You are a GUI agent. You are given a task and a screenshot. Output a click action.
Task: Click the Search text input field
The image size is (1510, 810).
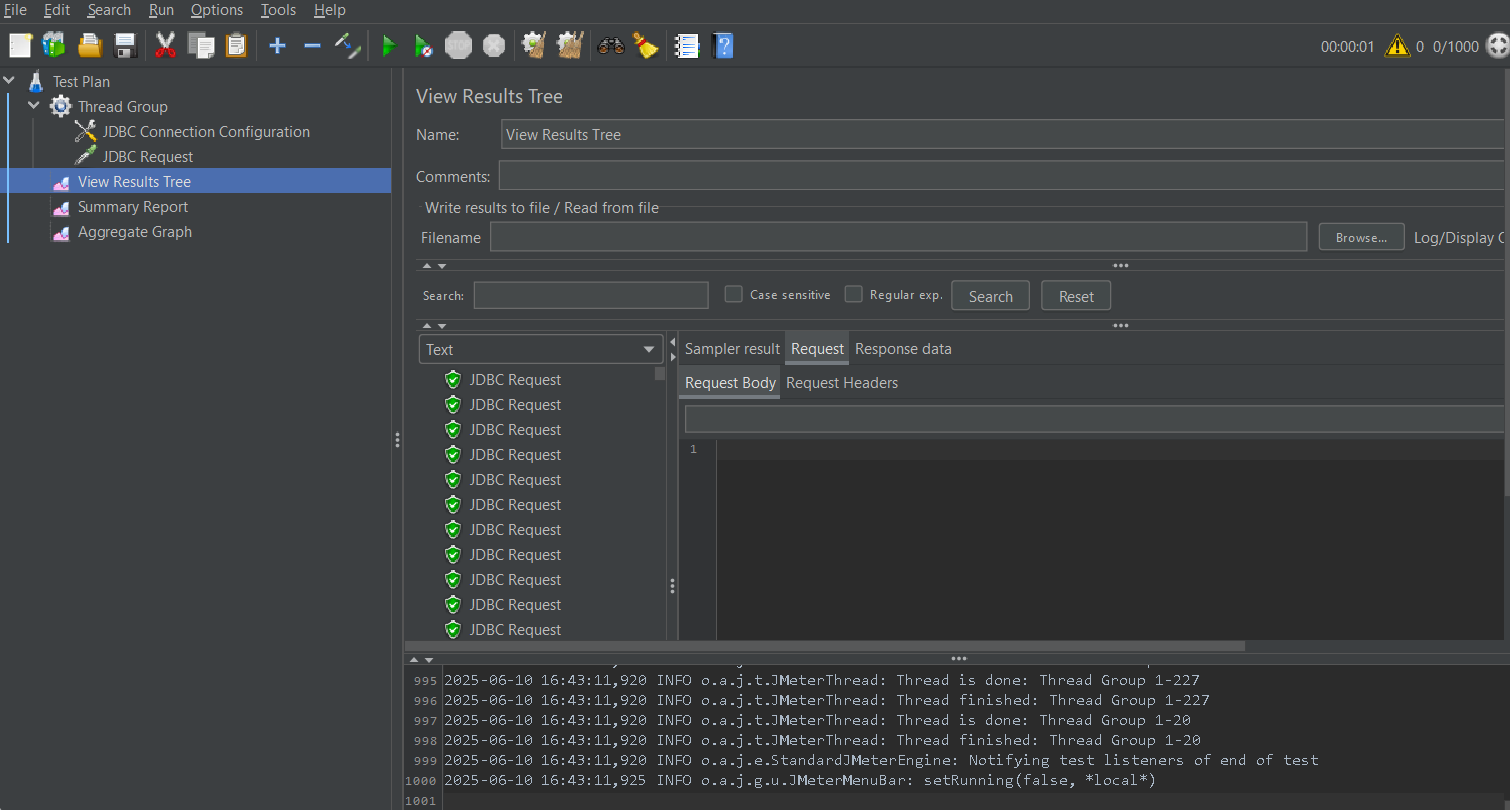591,295
